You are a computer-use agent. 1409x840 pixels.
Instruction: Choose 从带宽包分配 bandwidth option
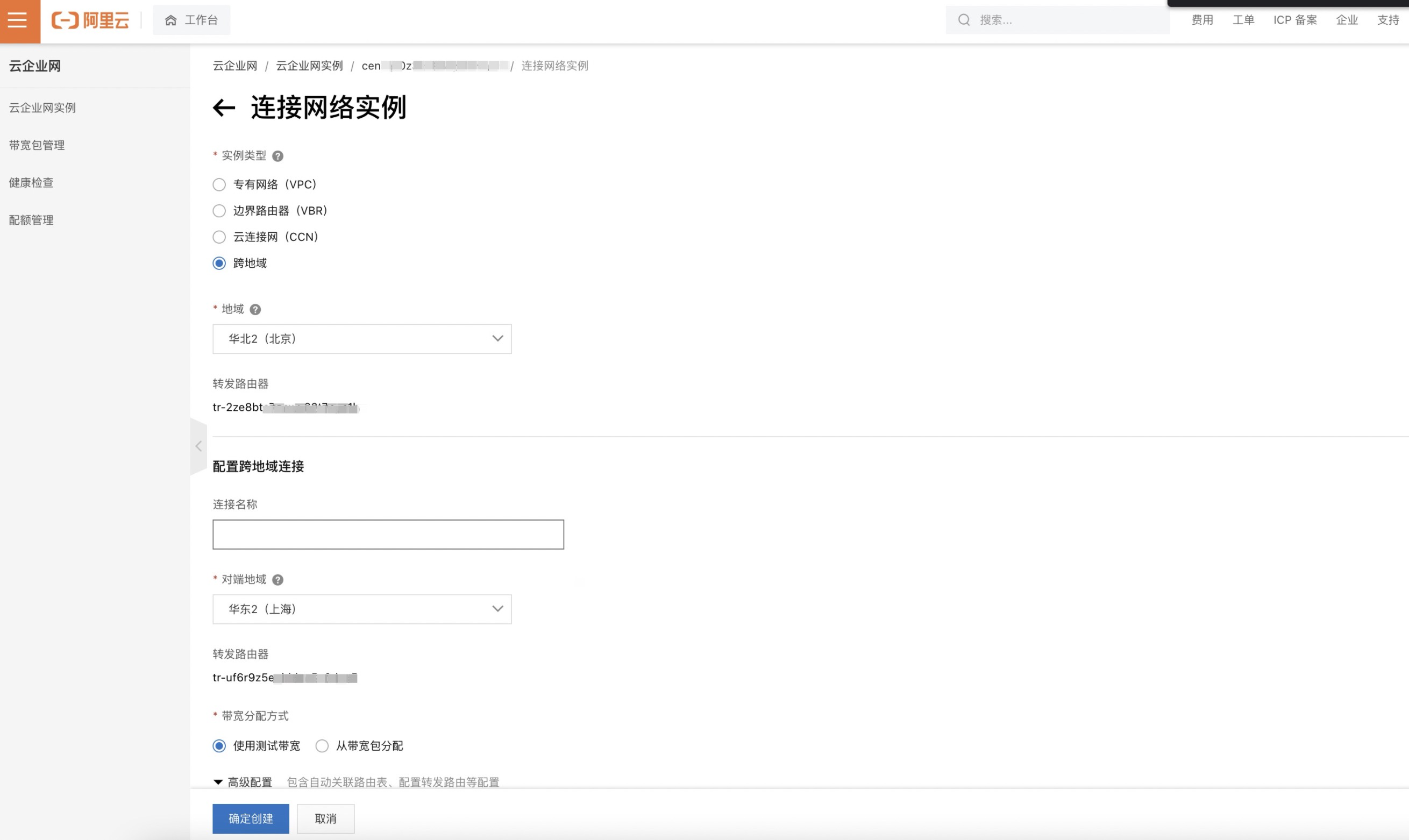point(322,746)
